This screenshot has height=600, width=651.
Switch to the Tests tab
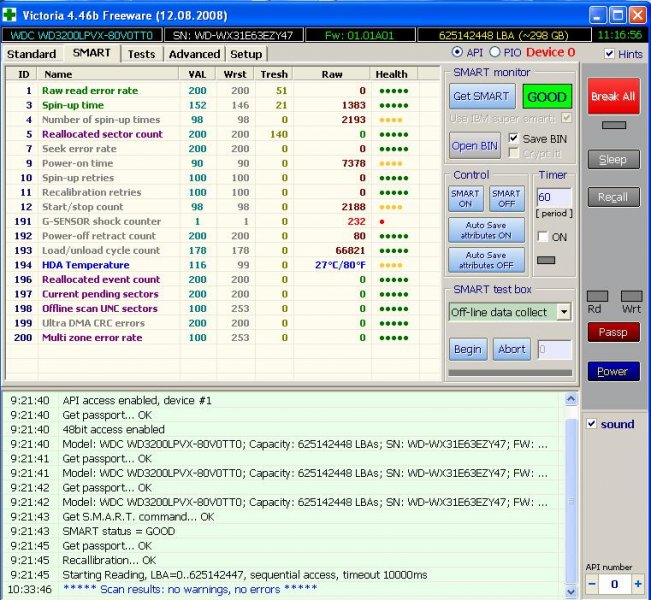pyautogui.click(x=141, y=53)
